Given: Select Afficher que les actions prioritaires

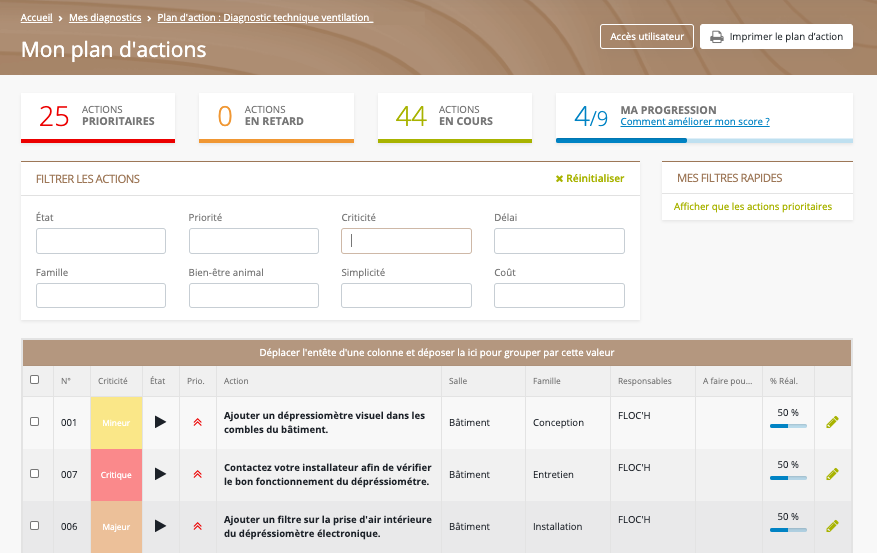Looking at the screenshot, I should 753,206.
